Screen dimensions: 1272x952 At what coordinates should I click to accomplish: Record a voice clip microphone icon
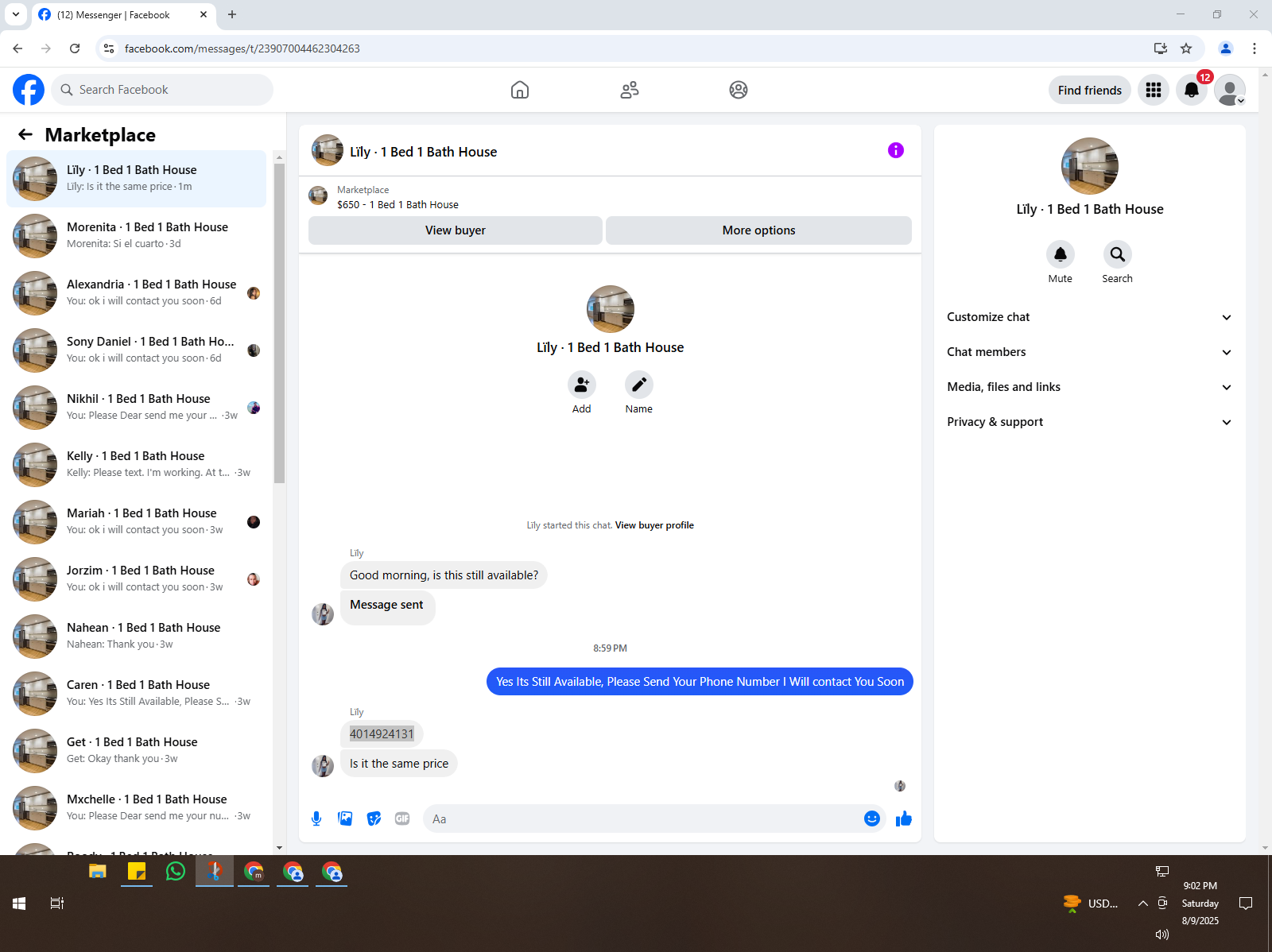(x=316, y=818)
